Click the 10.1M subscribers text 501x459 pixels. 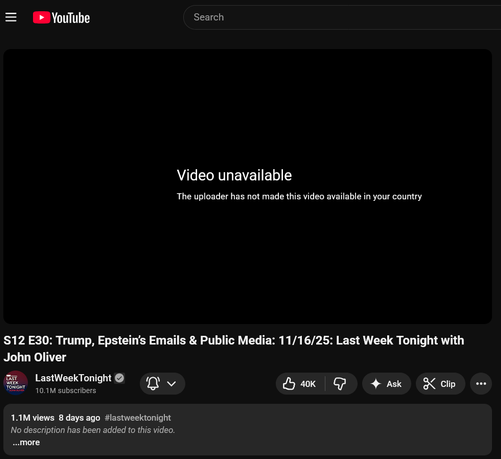tap(66, 390)
